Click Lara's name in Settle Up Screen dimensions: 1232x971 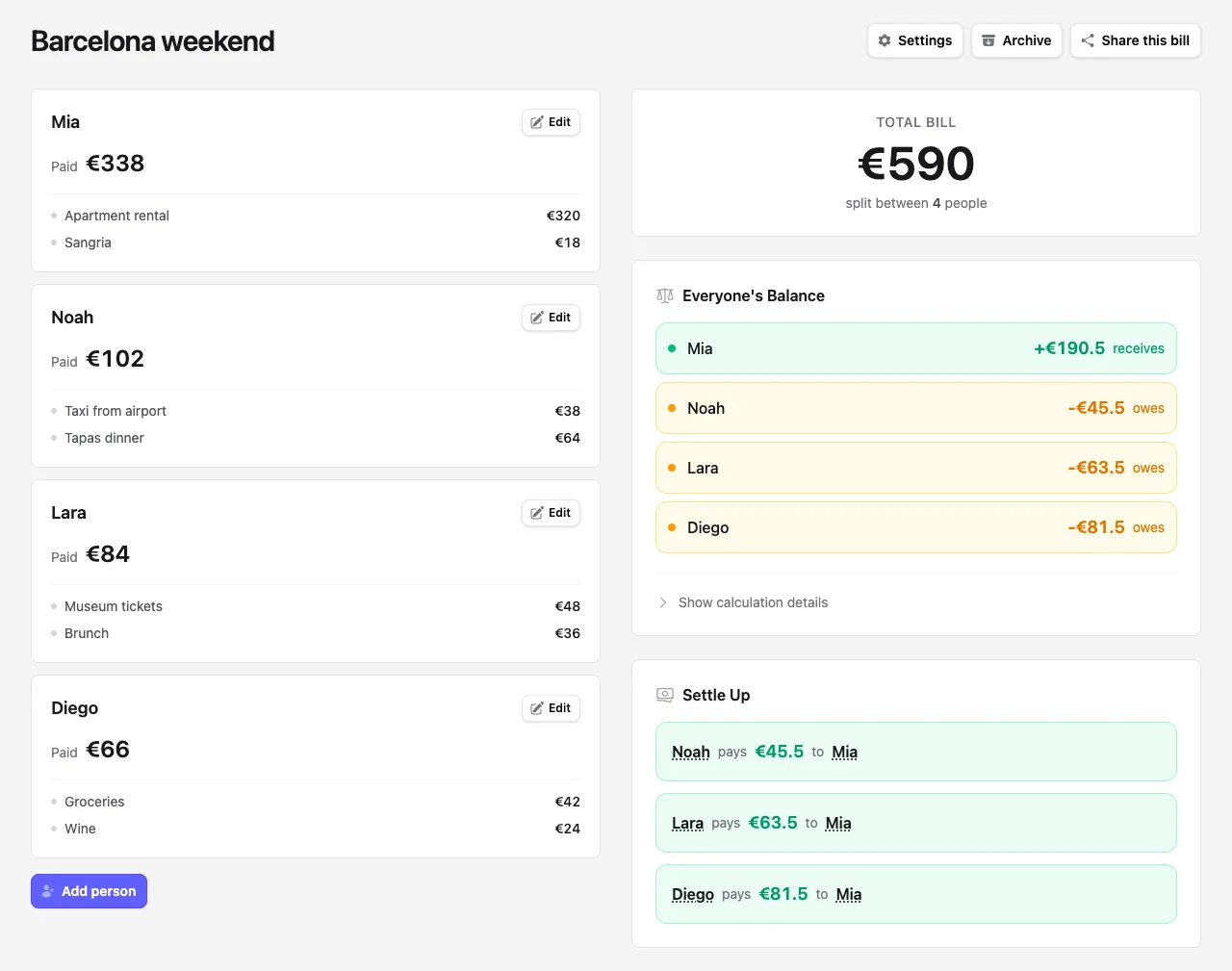click(x=687, y=823)
